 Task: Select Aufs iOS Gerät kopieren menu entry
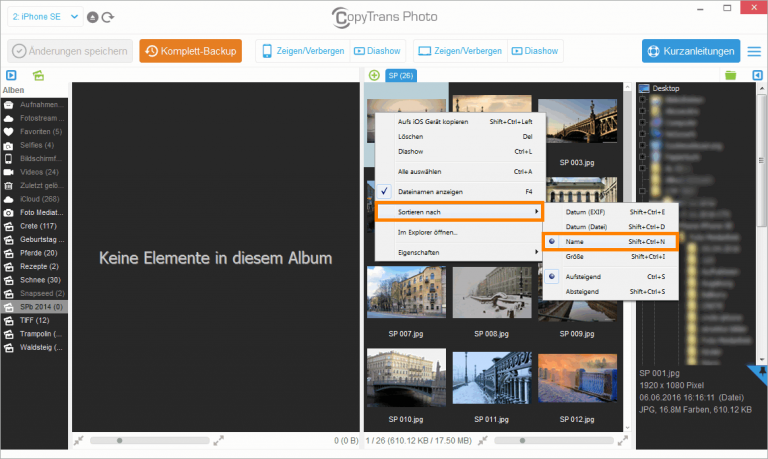pyautogui.click(x=433, y=121)
